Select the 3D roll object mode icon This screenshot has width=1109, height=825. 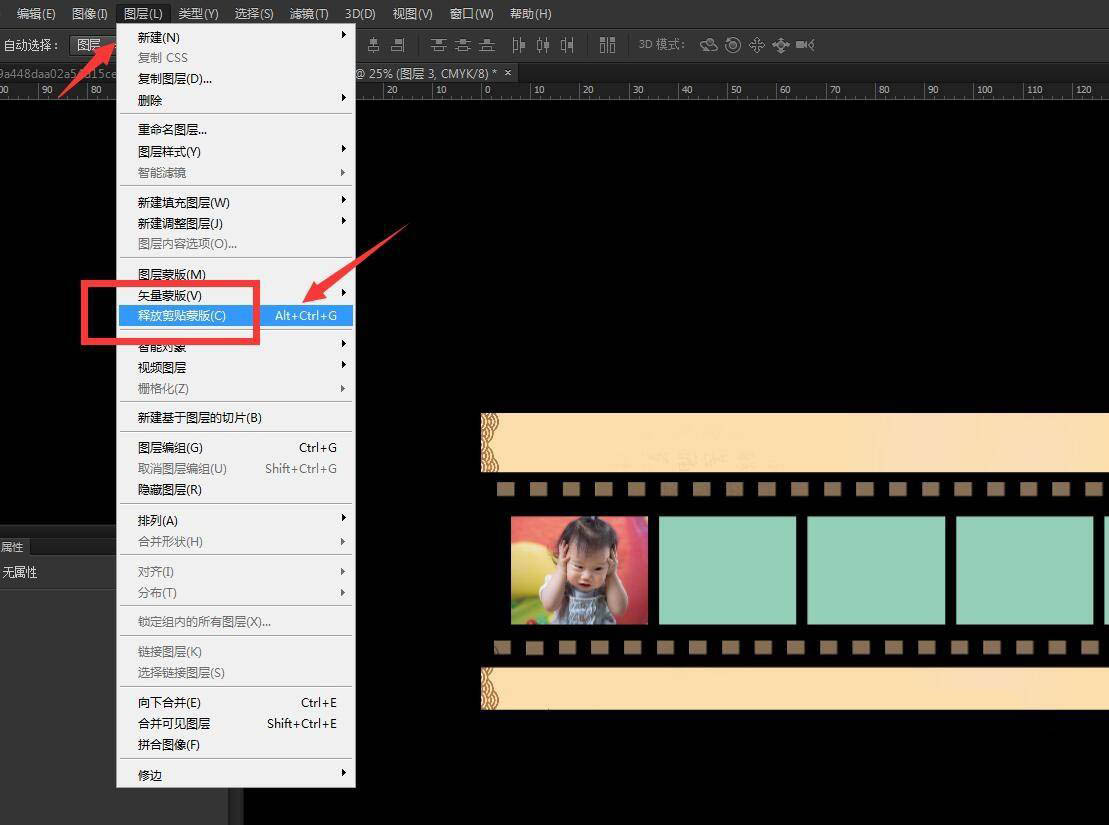tap(733, 45)
